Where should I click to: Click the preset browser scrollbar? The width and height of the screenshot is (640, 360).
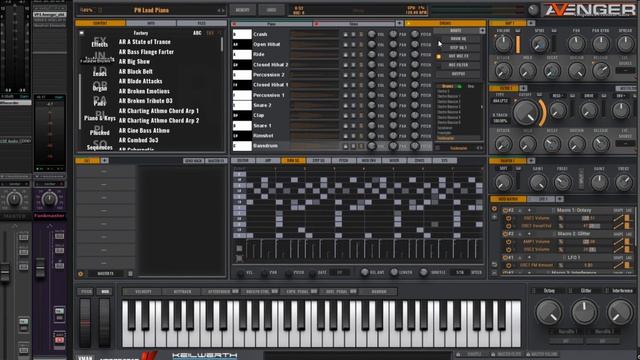tap(222, 44)
